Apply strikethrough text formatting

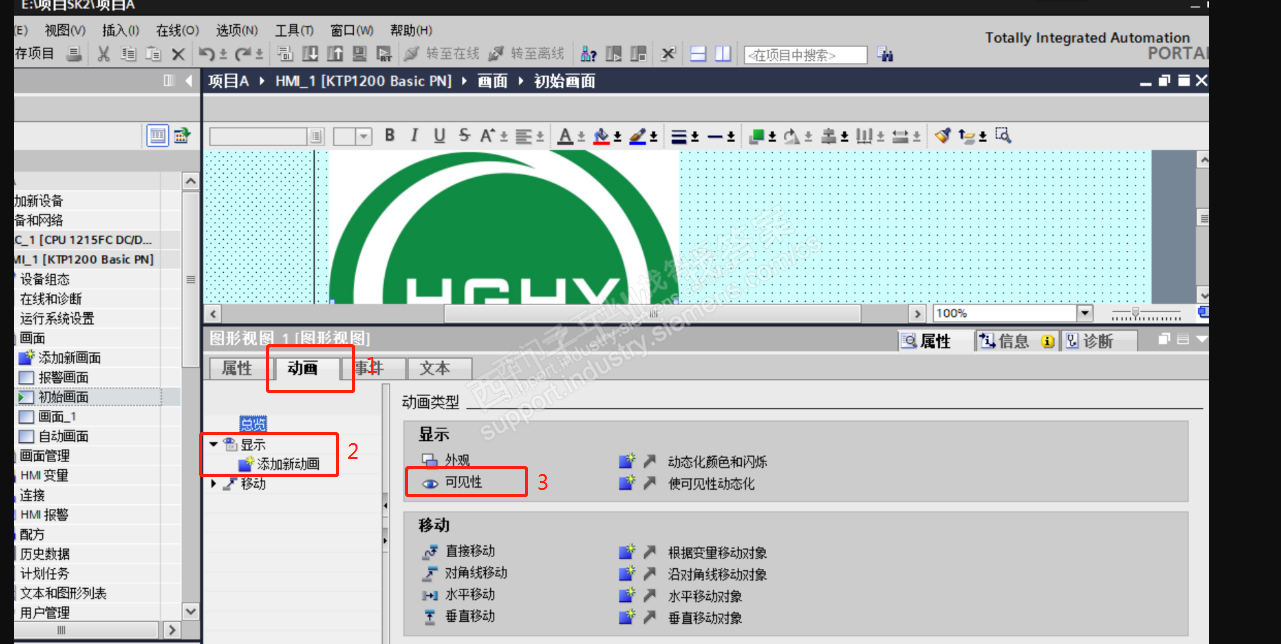(x=464, y=136)
